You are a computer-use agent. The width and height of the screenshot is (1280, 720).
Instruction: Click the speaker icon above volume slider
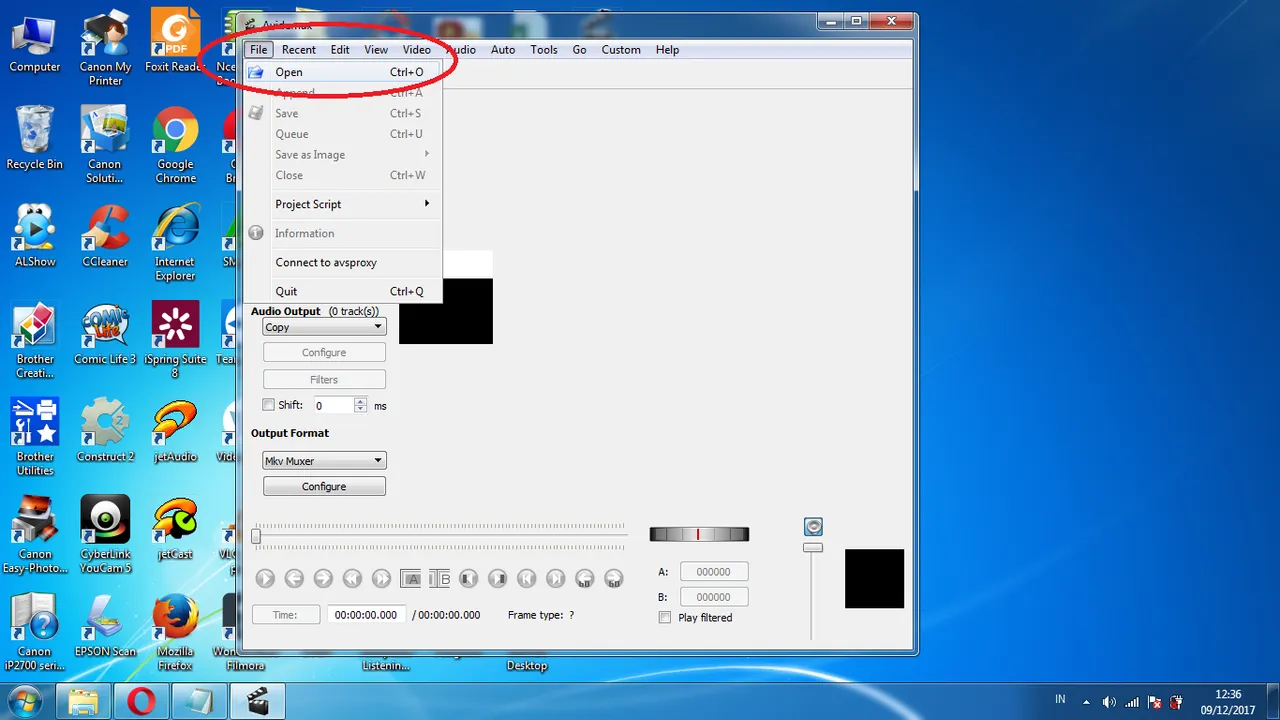pyautogui.click(x=813, y=527)
